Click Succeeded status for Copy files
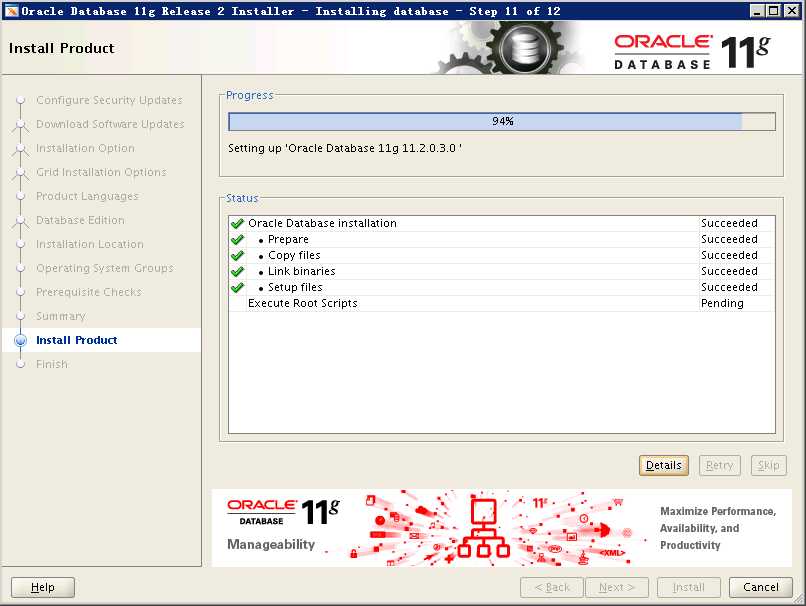This screenshot has width=806, height=606. [729, 255]
